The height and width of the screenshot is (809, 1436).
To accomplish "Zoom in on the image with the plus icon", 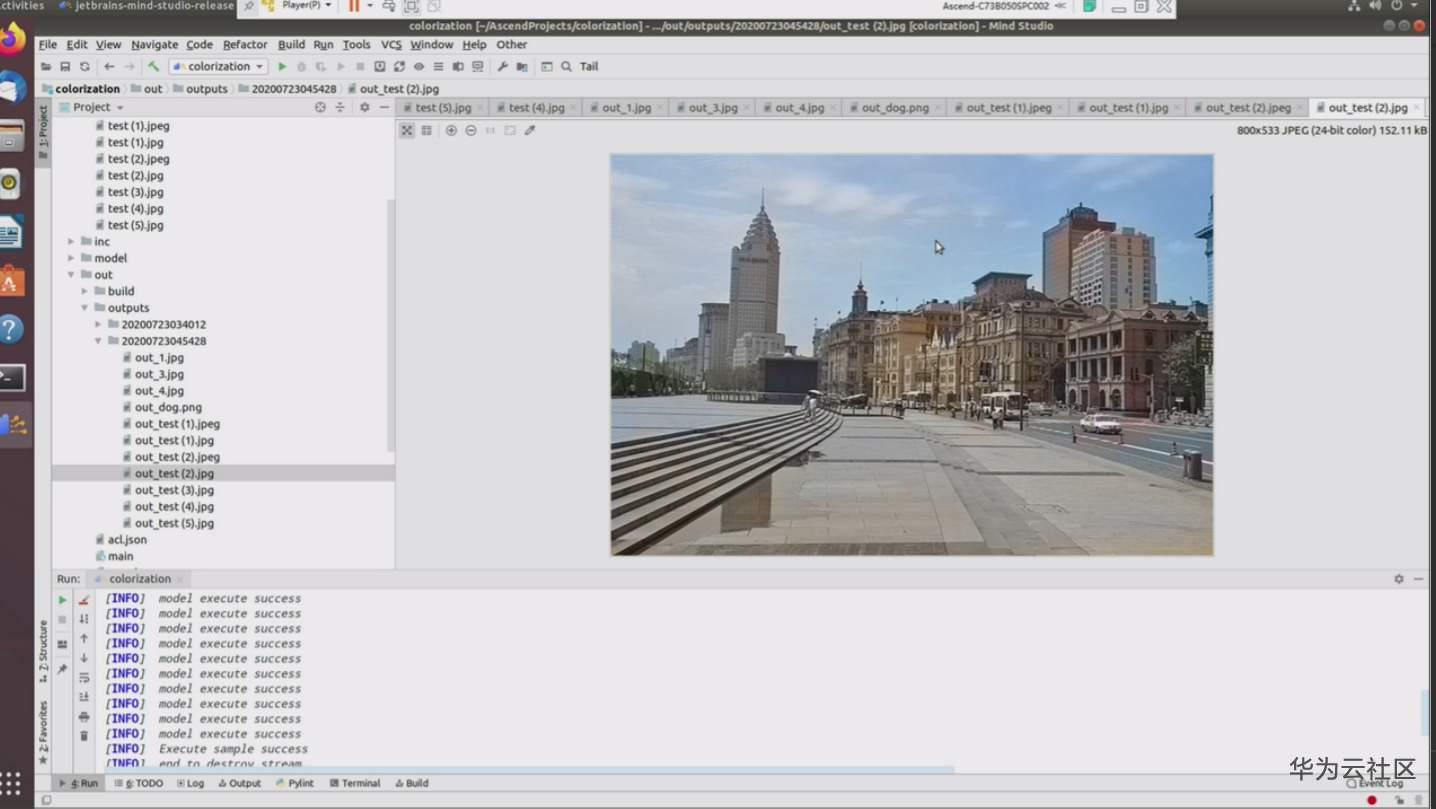I will (451, 131).
